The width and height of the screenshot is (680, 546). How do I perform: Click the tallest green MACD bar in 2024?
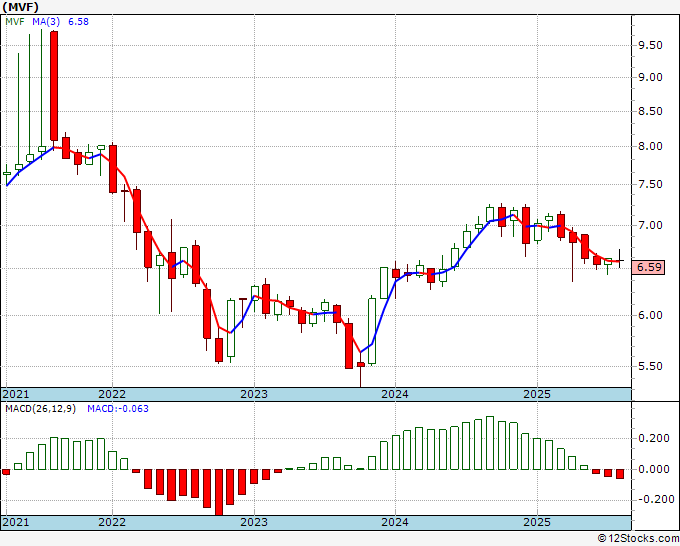[490, 443]
